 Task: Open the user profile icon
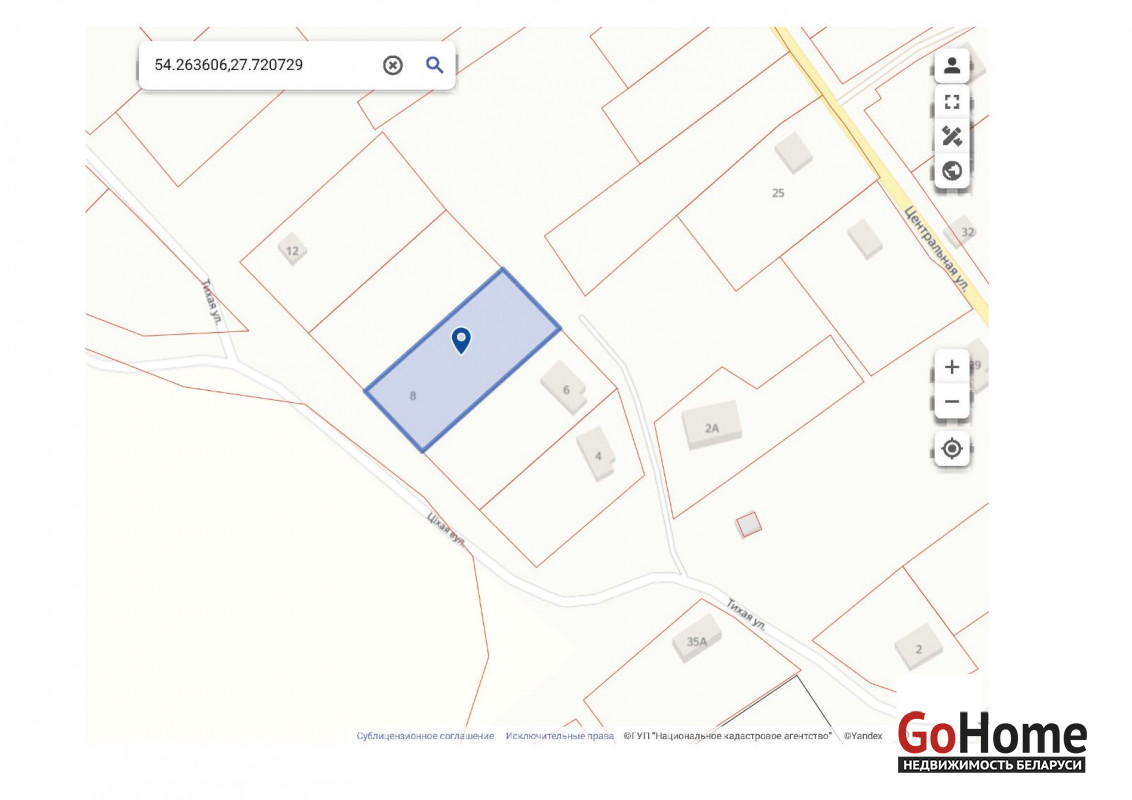(951, 66)
